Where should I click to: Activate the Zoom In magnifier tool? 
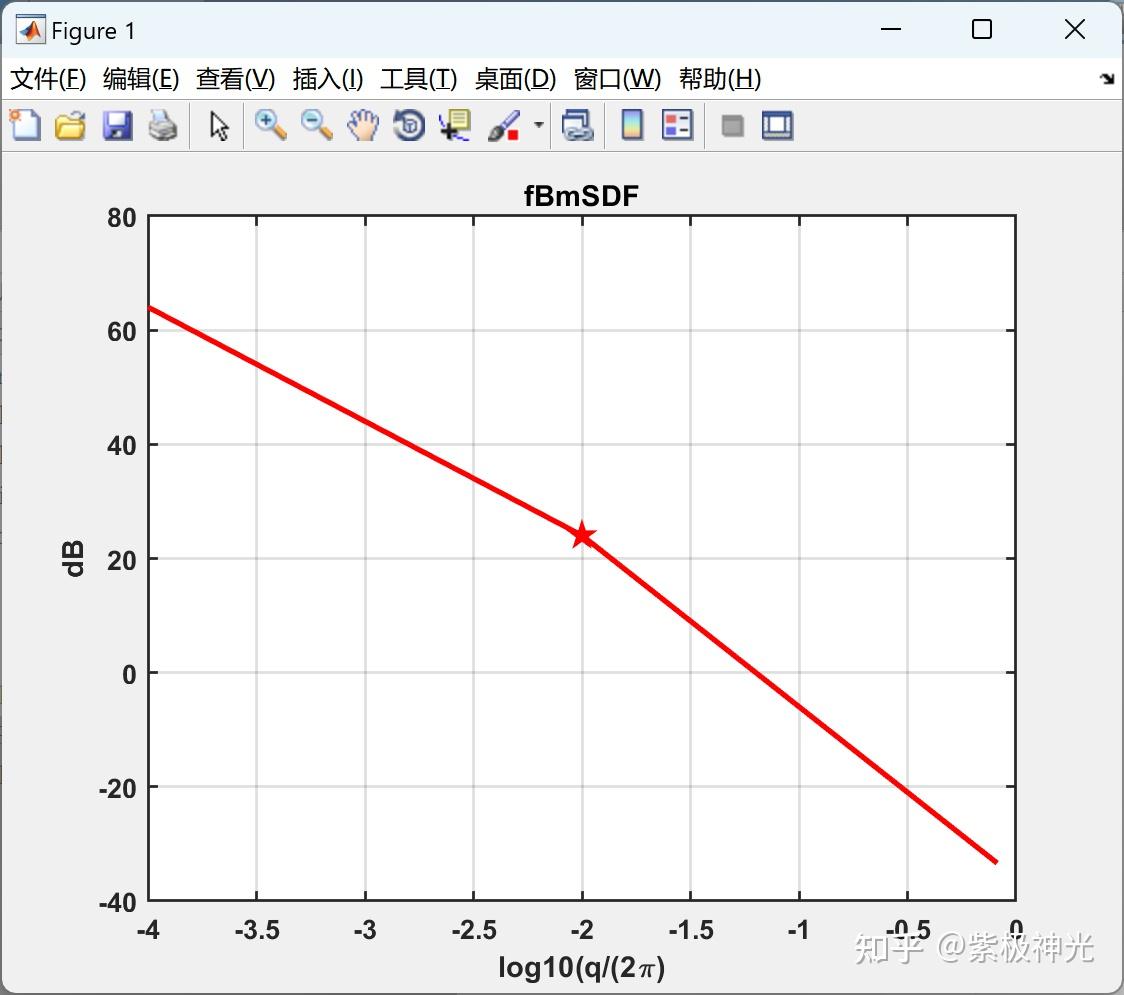(271, 125)
